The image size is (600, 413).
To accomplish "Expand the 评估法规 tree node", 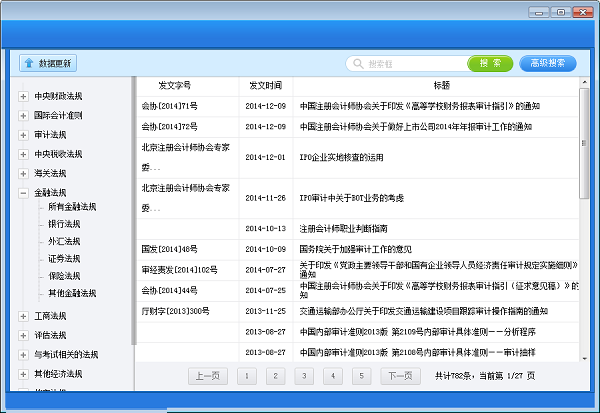I will [23, 336].
